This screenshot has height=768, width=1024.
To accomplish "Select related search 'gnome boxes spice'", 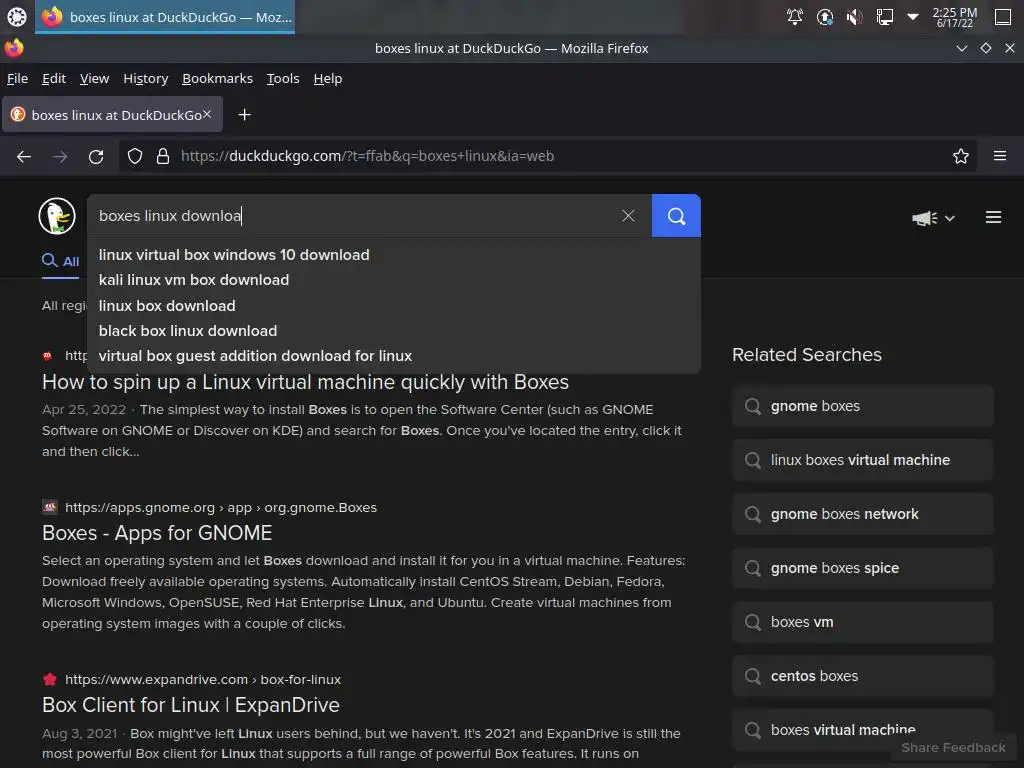I will click(863, 568).
